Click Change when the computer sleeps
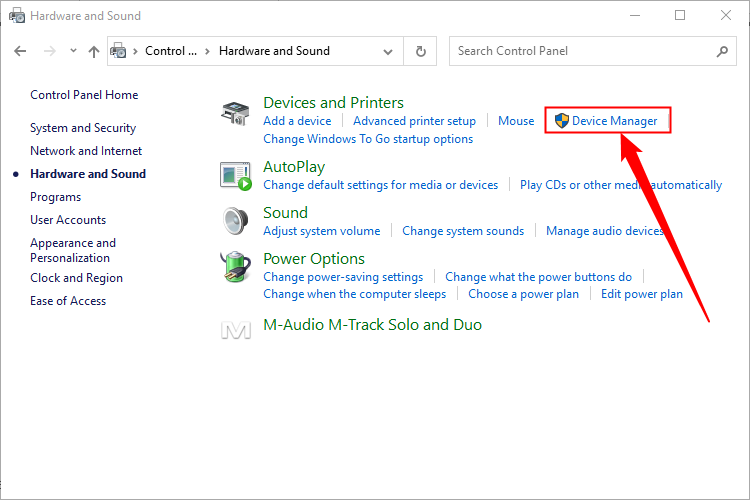 tap(354, 293)
